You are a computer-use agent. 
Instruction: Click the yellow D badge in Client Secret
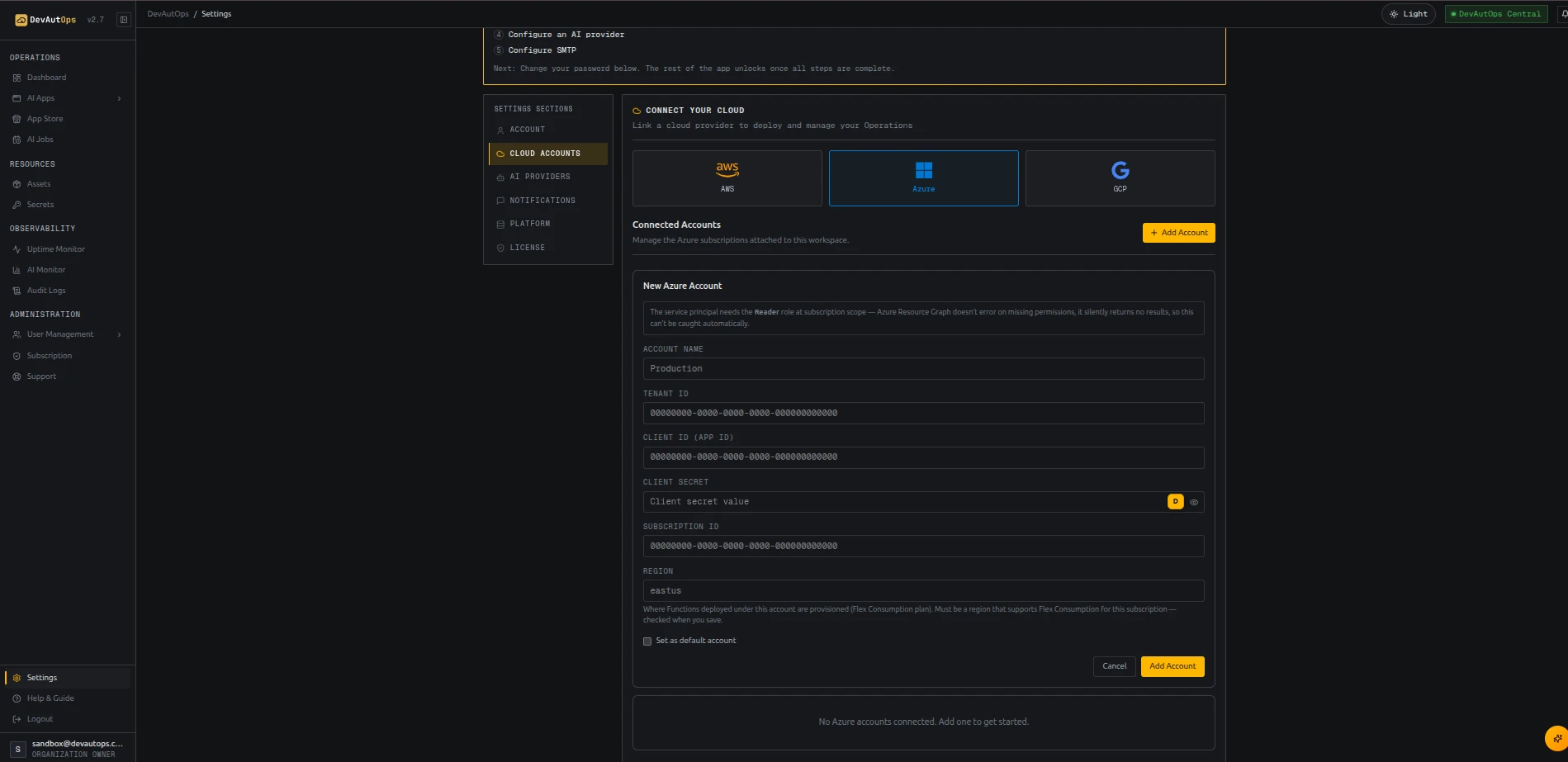[x=1176, y=502]
